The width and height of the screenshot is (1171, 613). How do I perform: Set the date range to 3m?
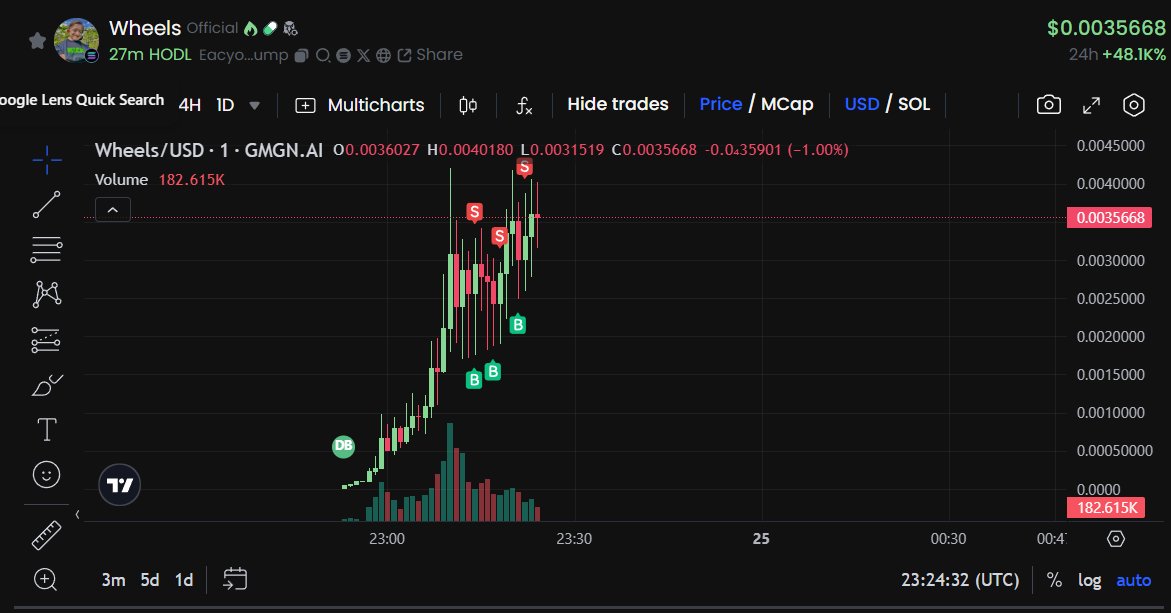tap(114, 580)
